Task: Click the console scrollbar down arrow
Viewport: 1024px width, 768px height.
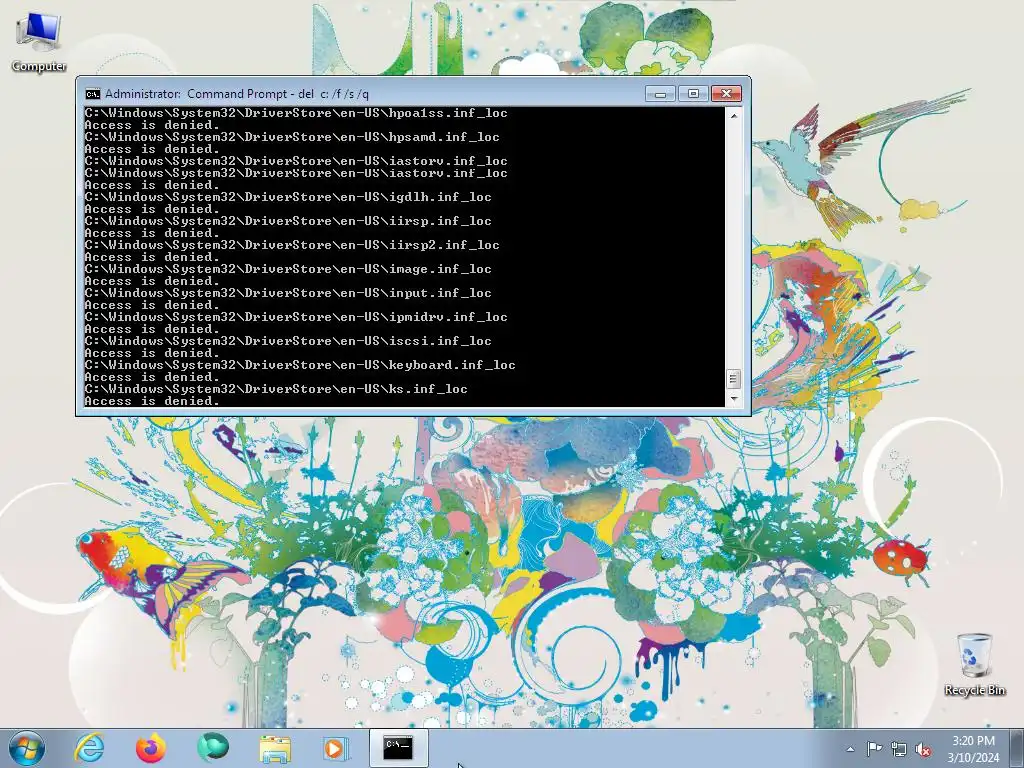Action: (733, 398)
